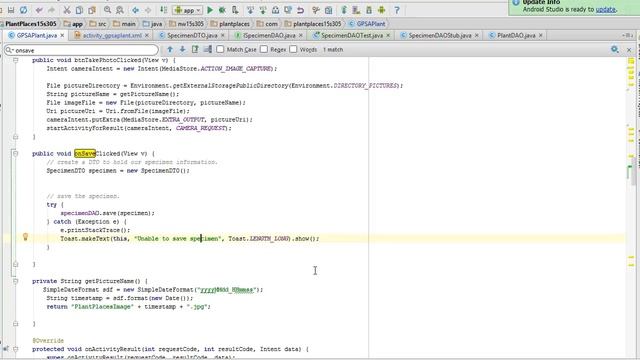Screen dimensions: 640x360
Task: Enable the Match Case checkbox
Action: coord(220,49)
